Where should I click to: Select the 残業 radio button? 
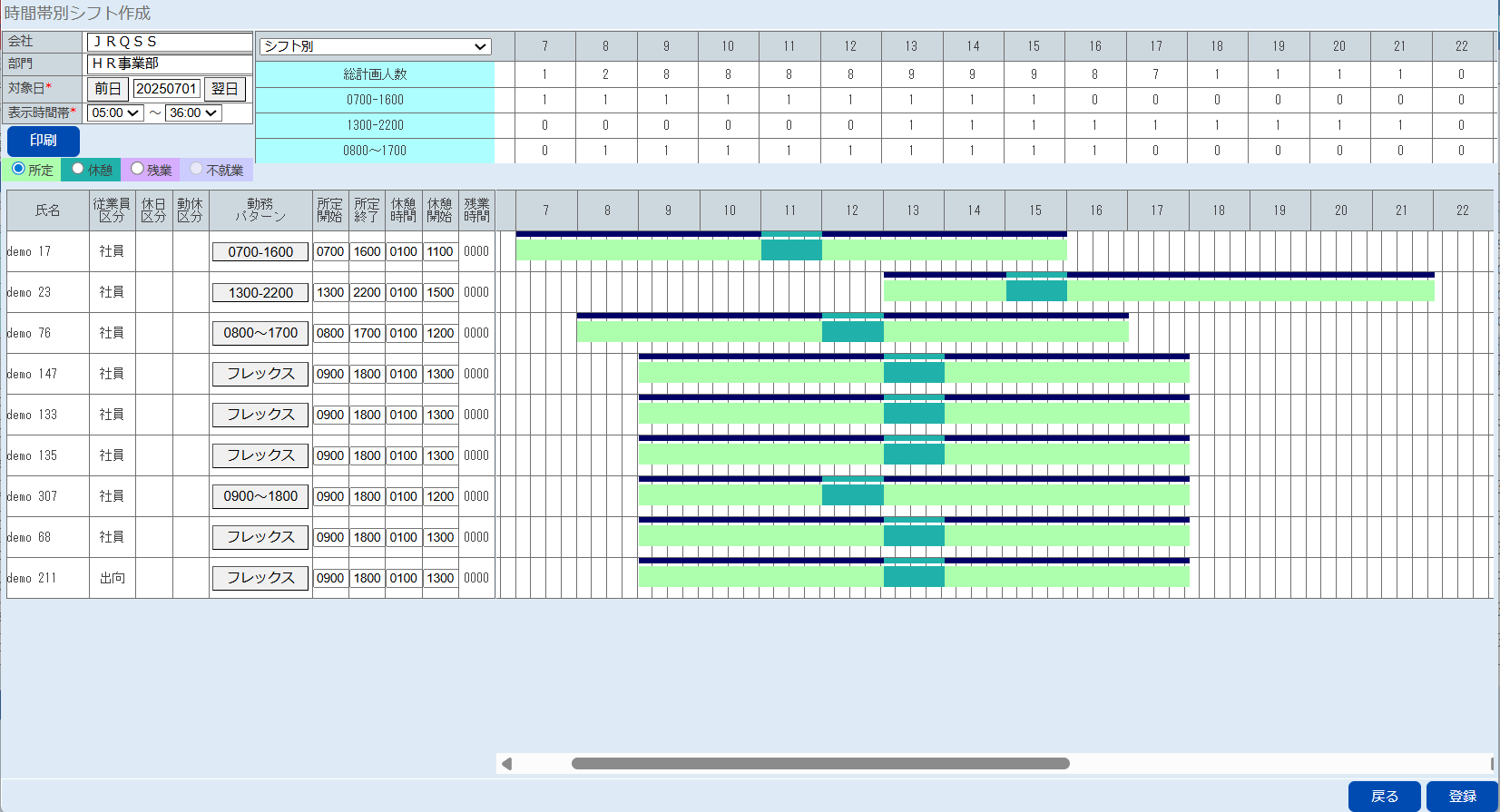point(137,169)
